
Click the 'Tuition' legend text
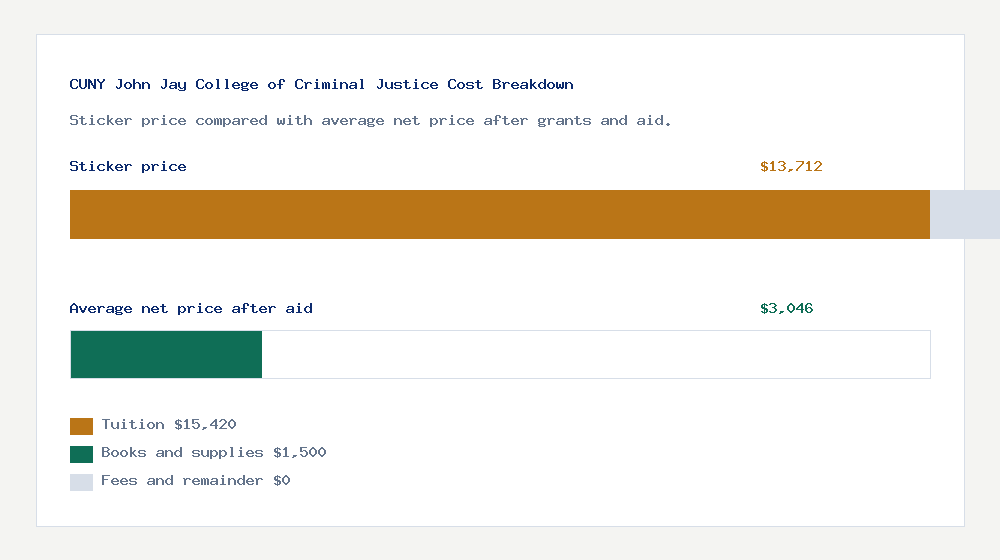133,425
